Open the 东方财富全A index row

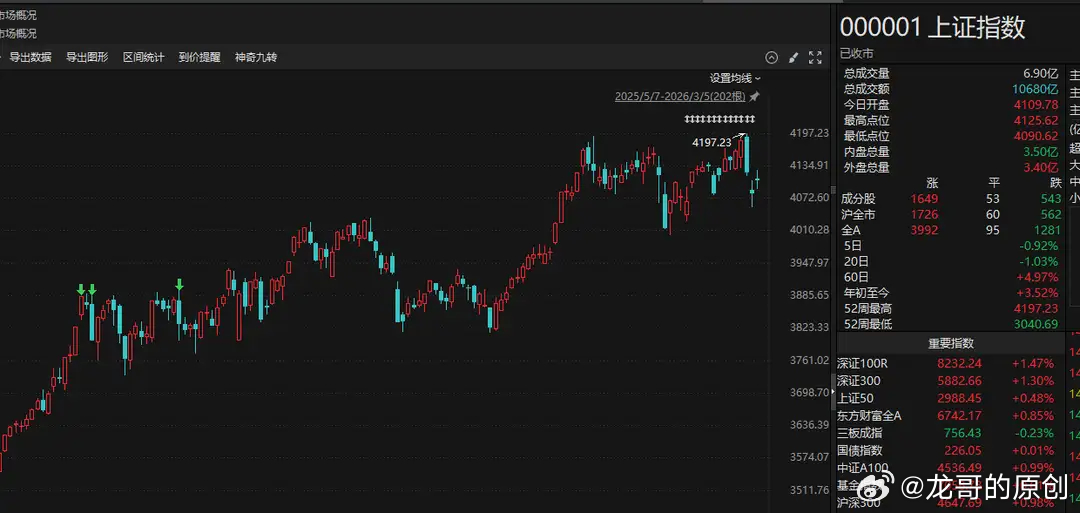tap(951, 416)
